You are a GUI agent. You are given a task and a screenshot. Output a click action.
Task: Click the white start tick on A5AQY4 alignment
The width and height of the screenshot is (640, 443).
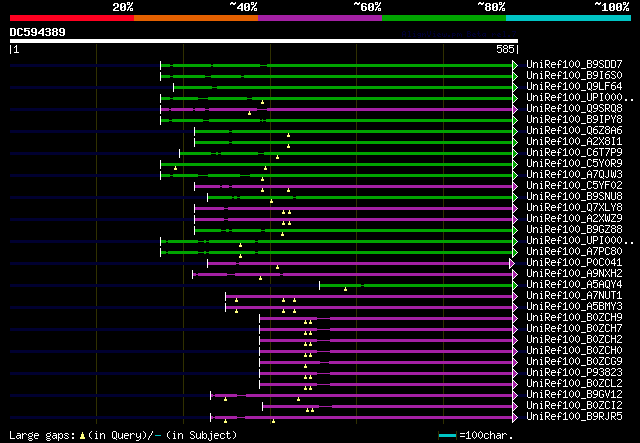[x=320, y=285]
